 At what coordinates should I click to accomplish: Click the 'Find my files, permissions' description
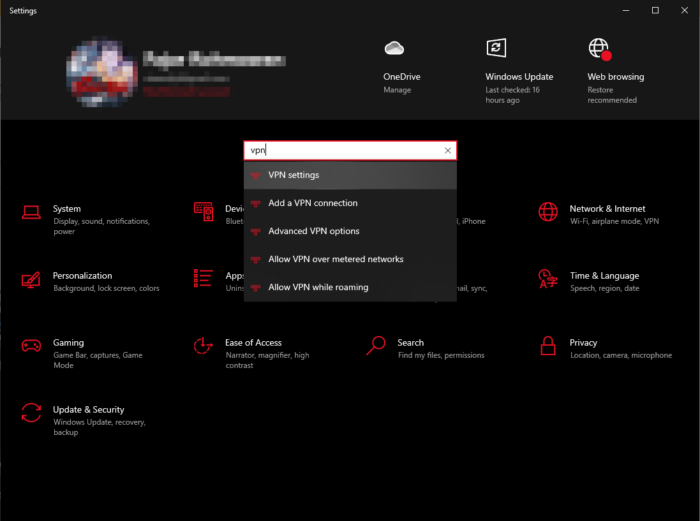tap(441, 355)
